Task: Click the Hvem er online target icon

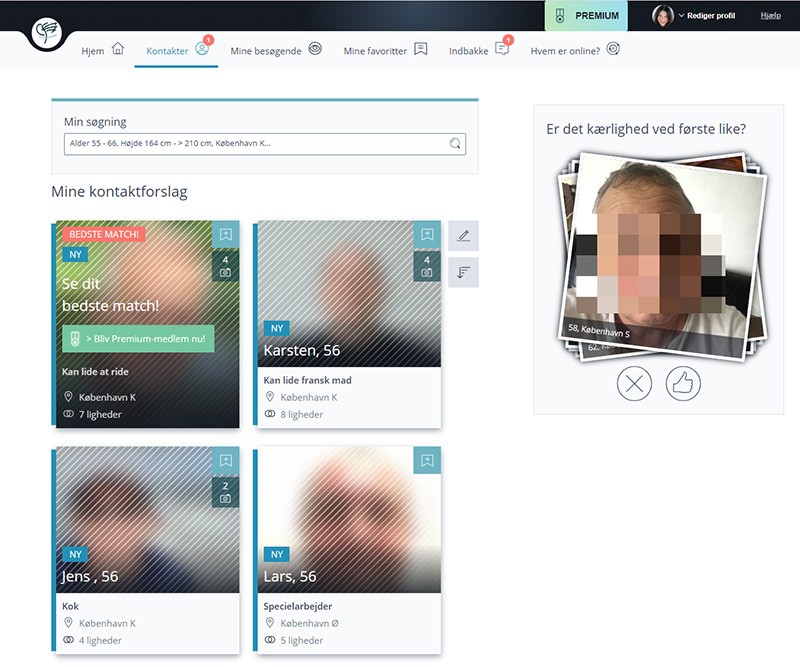Action: [613, 49]
